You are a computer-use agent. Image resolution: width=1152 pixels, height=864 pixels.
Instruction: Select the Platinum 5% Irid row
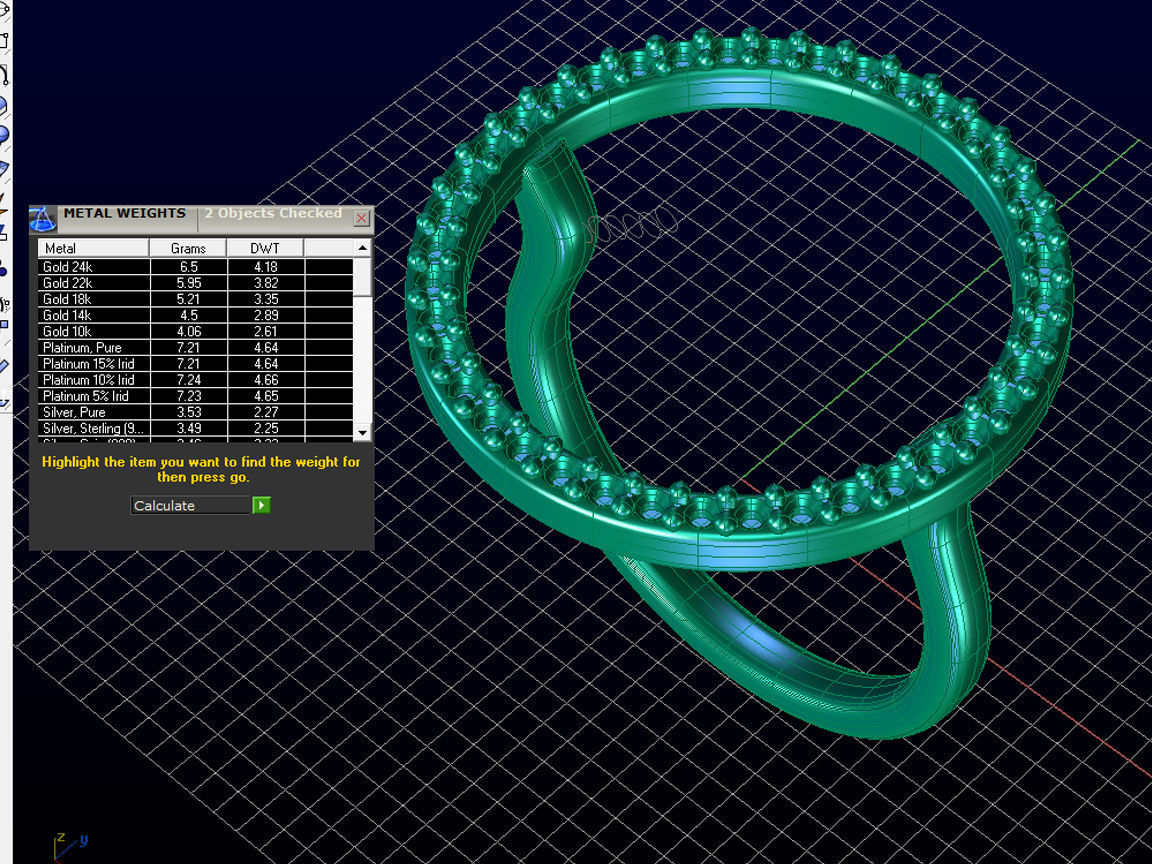click(x=195, y=396)
